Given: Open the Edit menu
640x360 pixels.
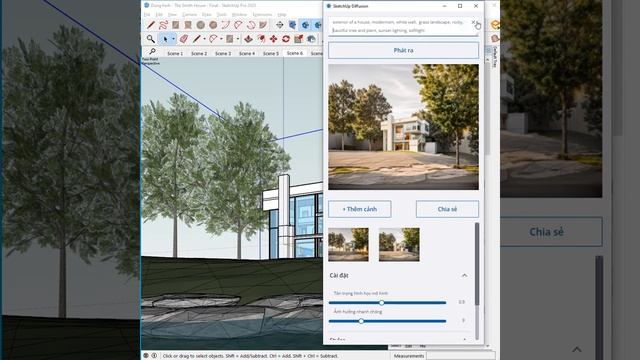Looking at the screenshot, I should pos(159,15).
